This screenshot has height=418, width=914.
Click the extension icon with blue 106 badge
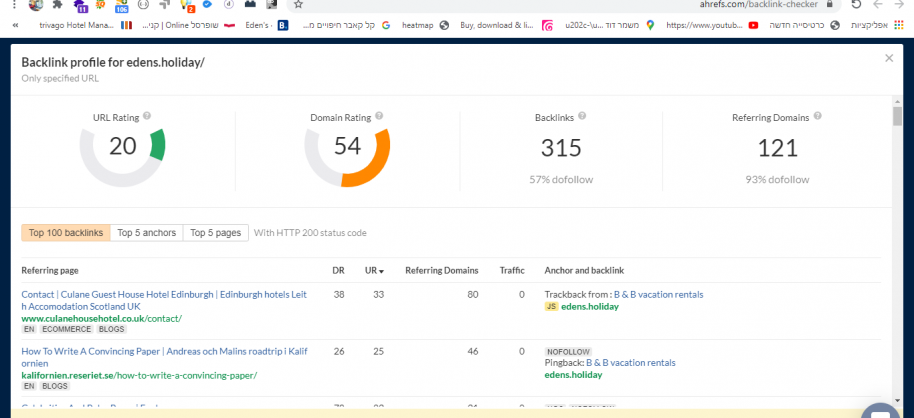[x=121, y=6]
